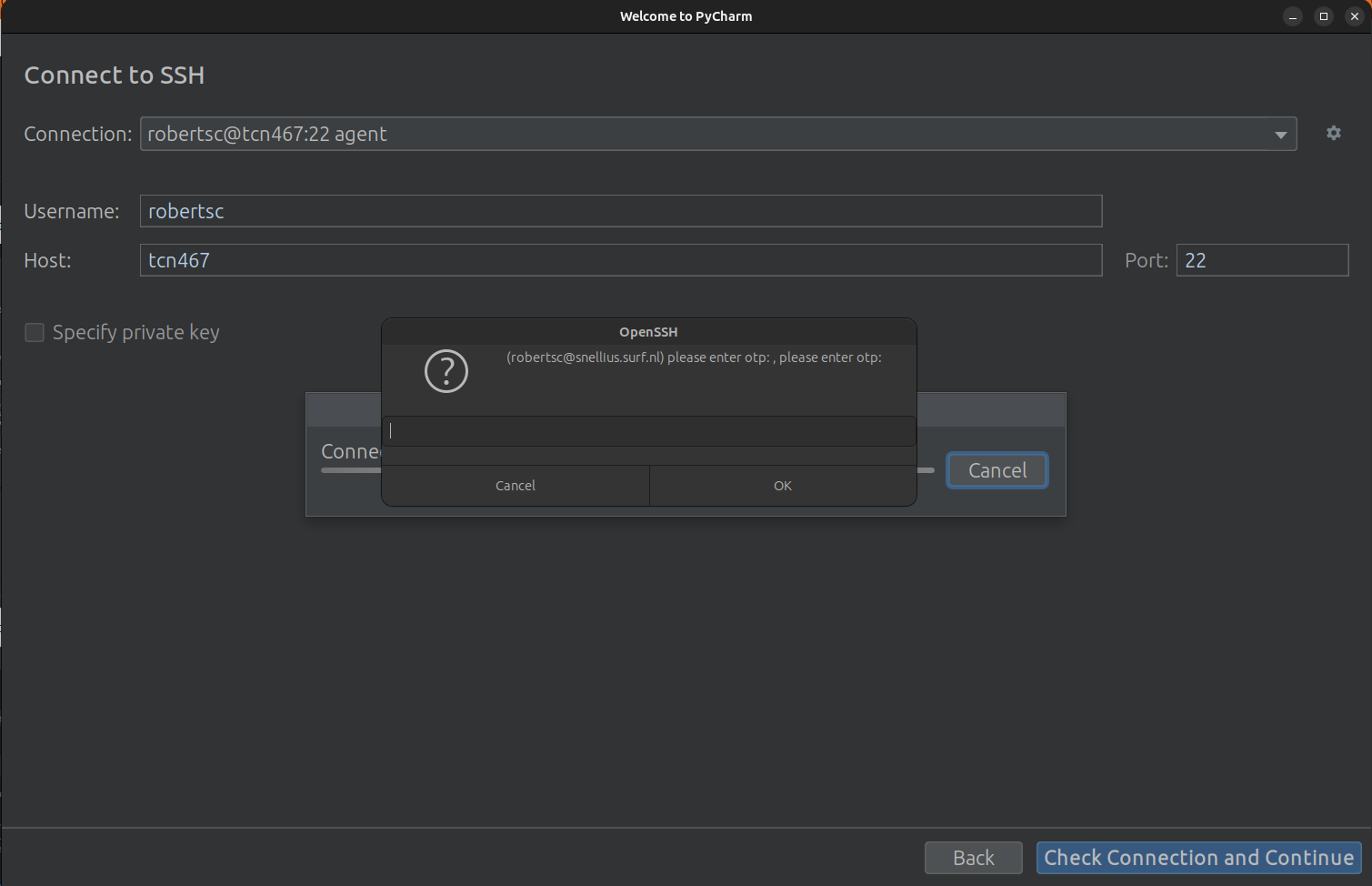Enable the Specify private key checkbox

click(x=35, y=332)
